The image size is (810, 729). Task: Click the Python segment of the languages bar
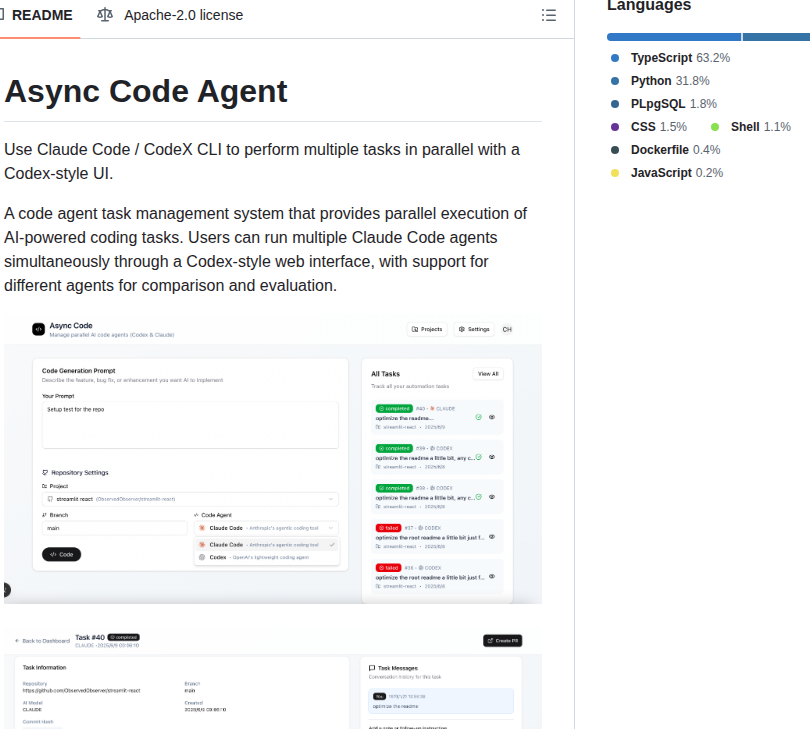(x=776, y=37)
